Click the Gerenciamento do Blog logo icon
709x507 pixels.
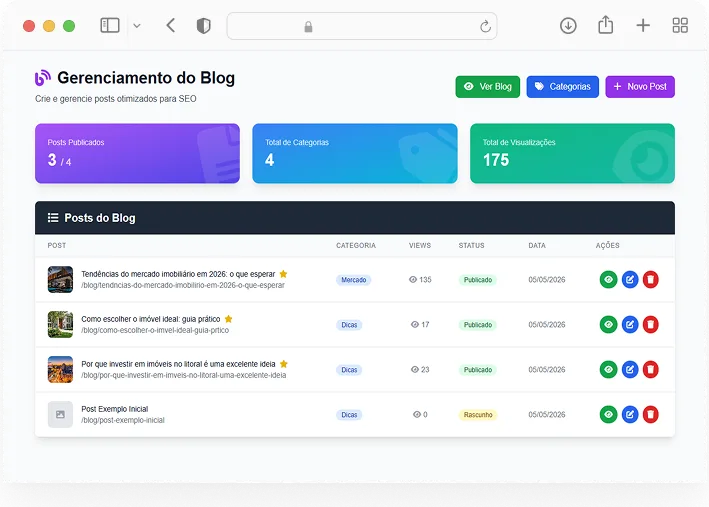tap(43, 78)
